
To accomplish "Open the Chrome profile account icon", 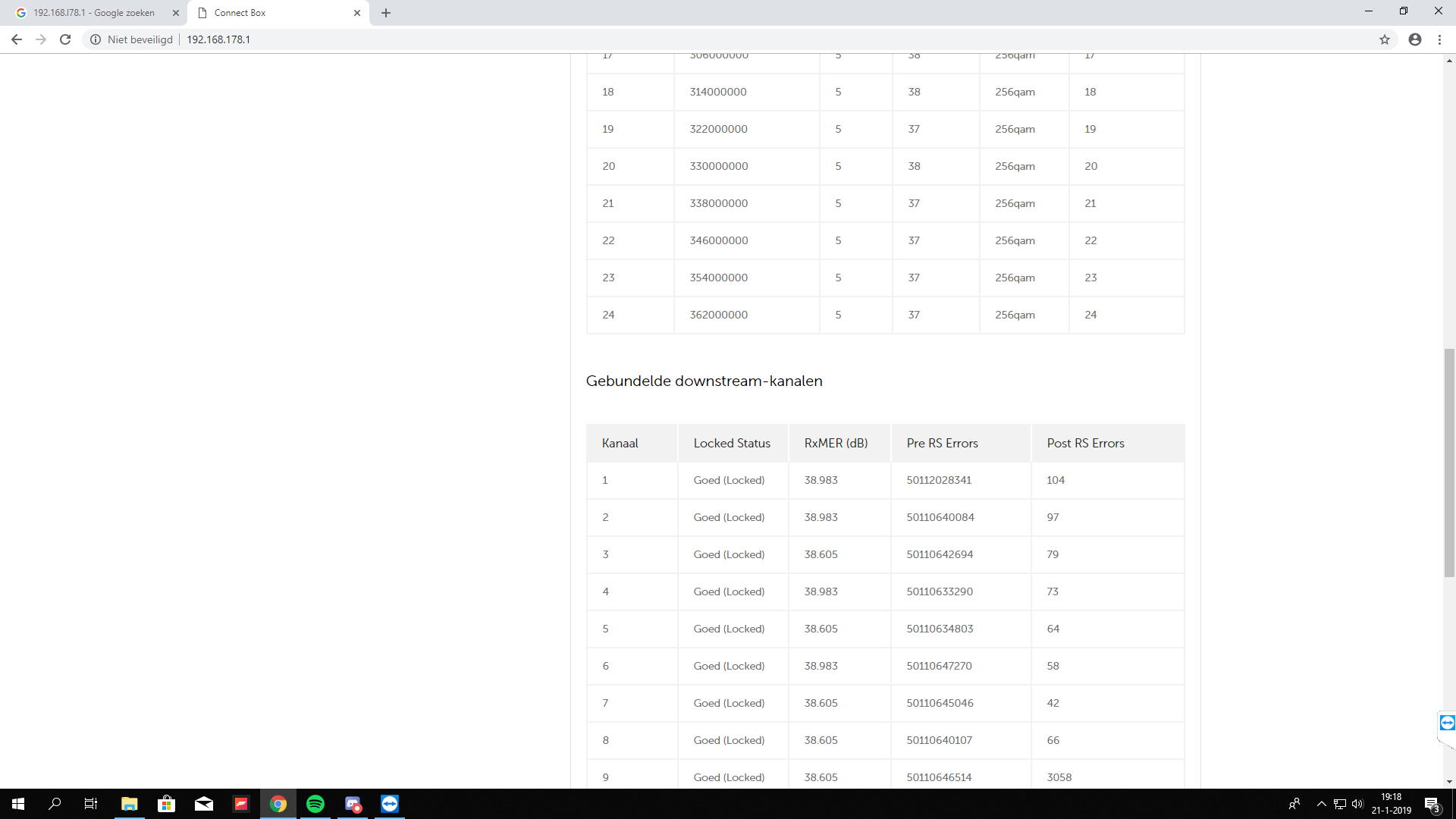I will point(1415,39).
